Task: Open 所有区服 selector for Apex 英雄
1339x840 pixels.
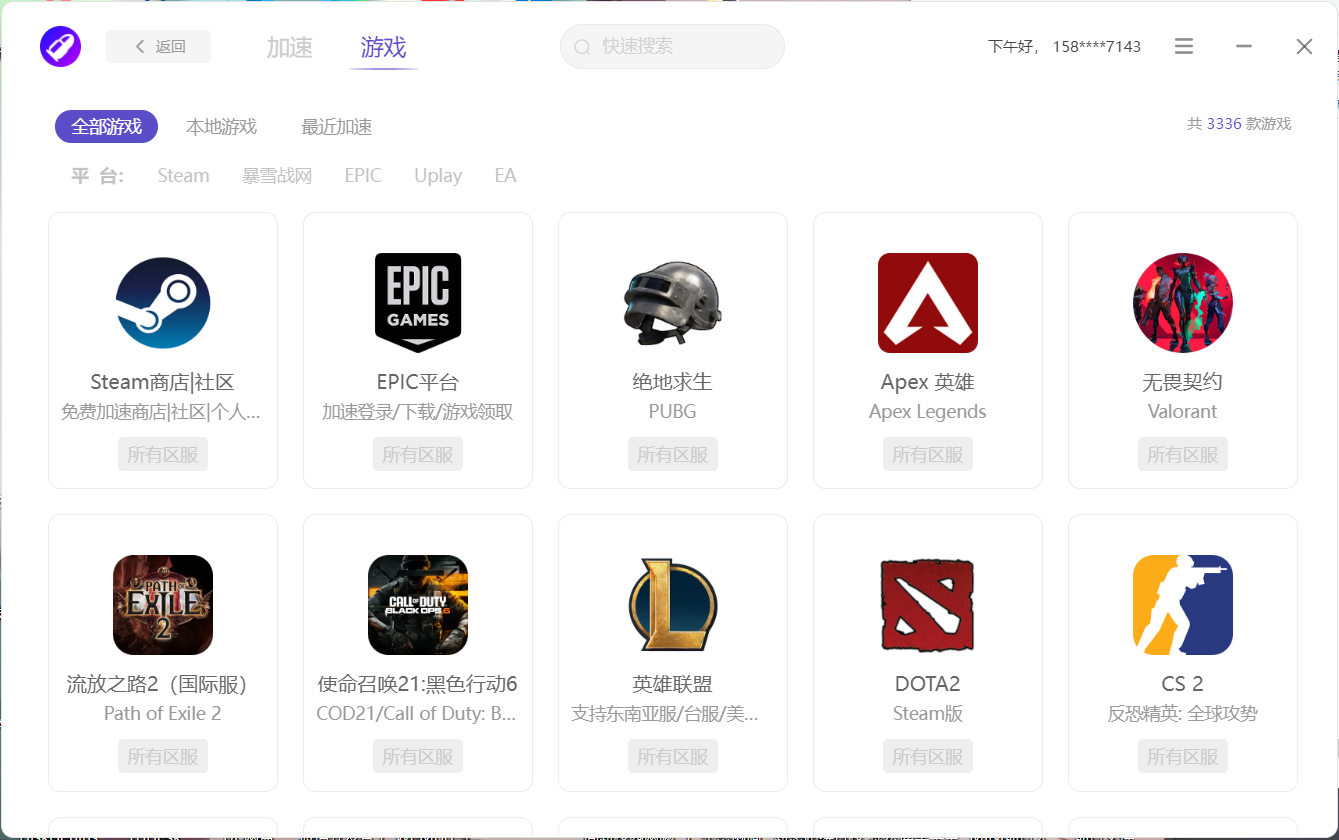Action: pyautogui.click(x=928, y=455)
